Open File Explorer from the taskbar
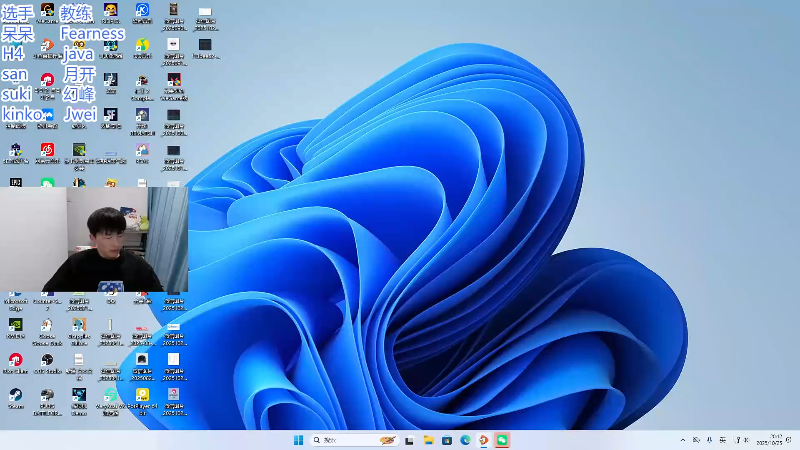This screenshot has width=800, height=450. (428, 440)
